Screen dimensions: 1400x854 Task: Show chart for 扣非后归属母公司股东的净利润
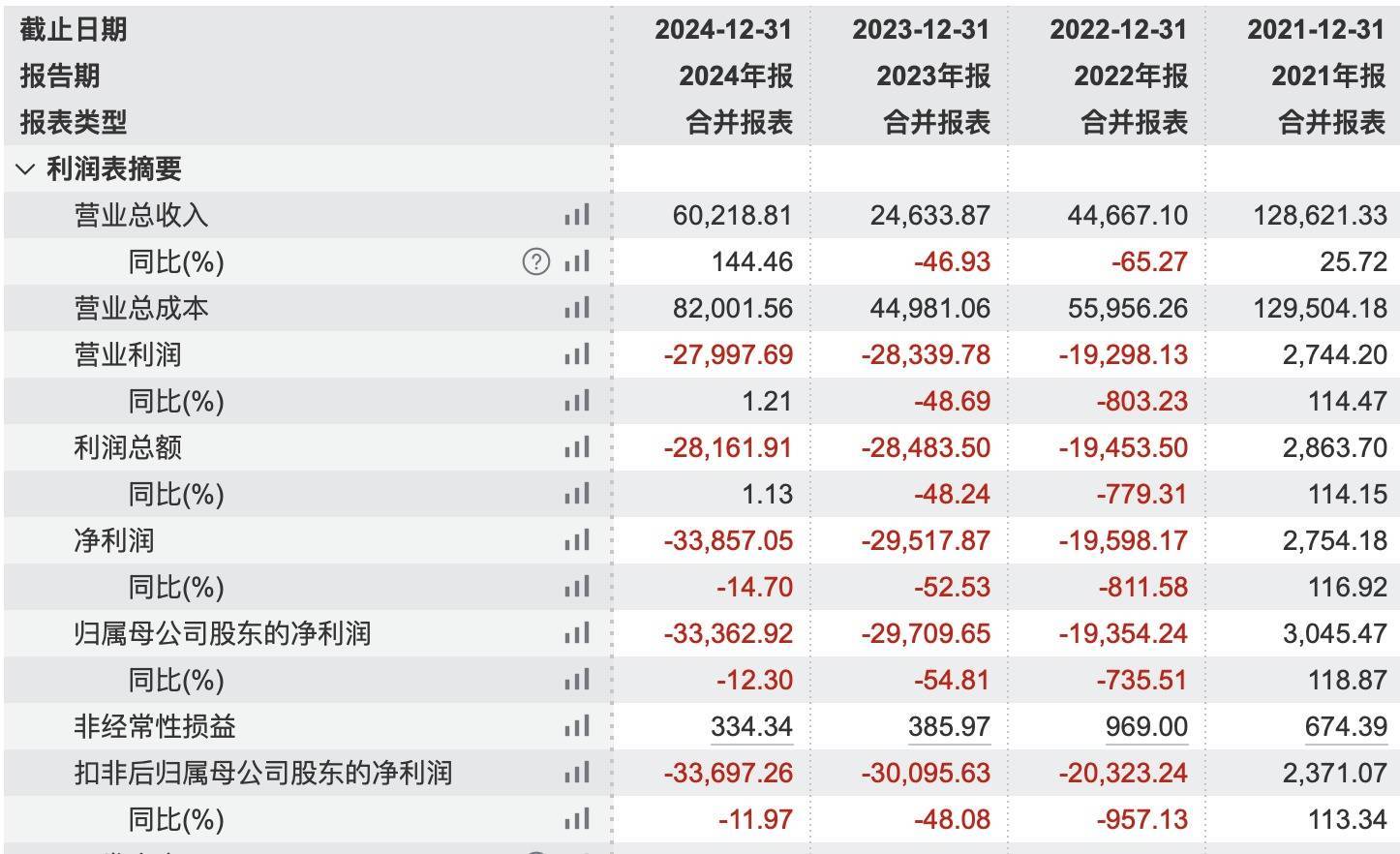(x=577, y=773)
